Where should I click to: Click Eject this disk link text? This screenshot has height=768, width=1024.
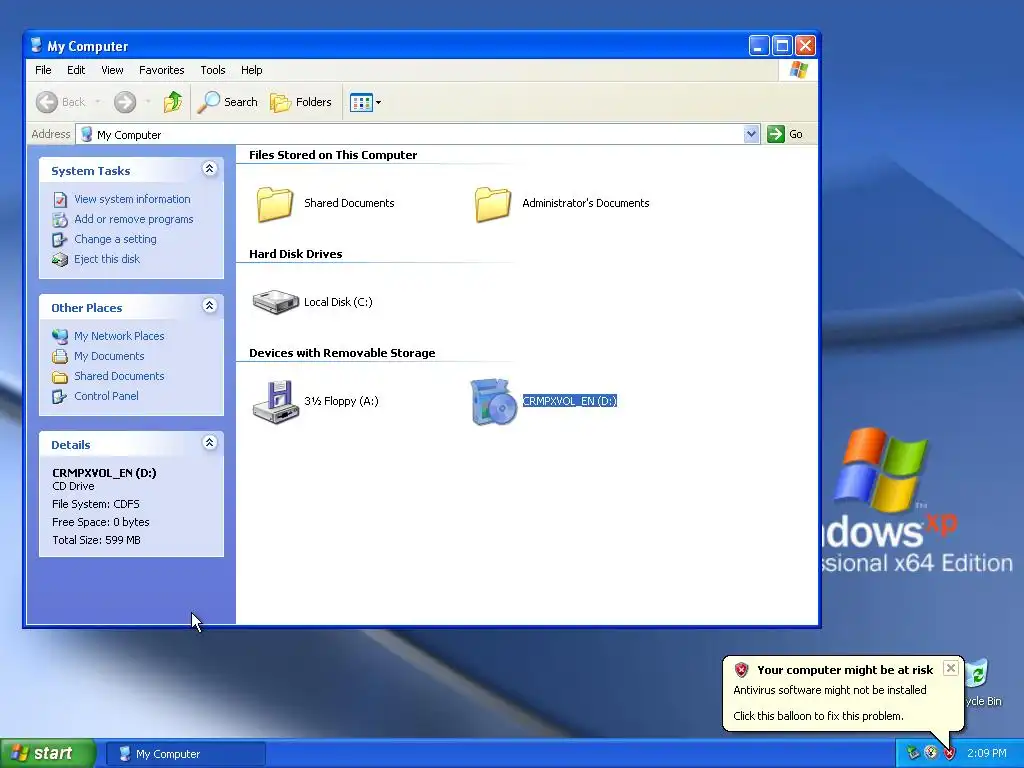coord(107,259)
